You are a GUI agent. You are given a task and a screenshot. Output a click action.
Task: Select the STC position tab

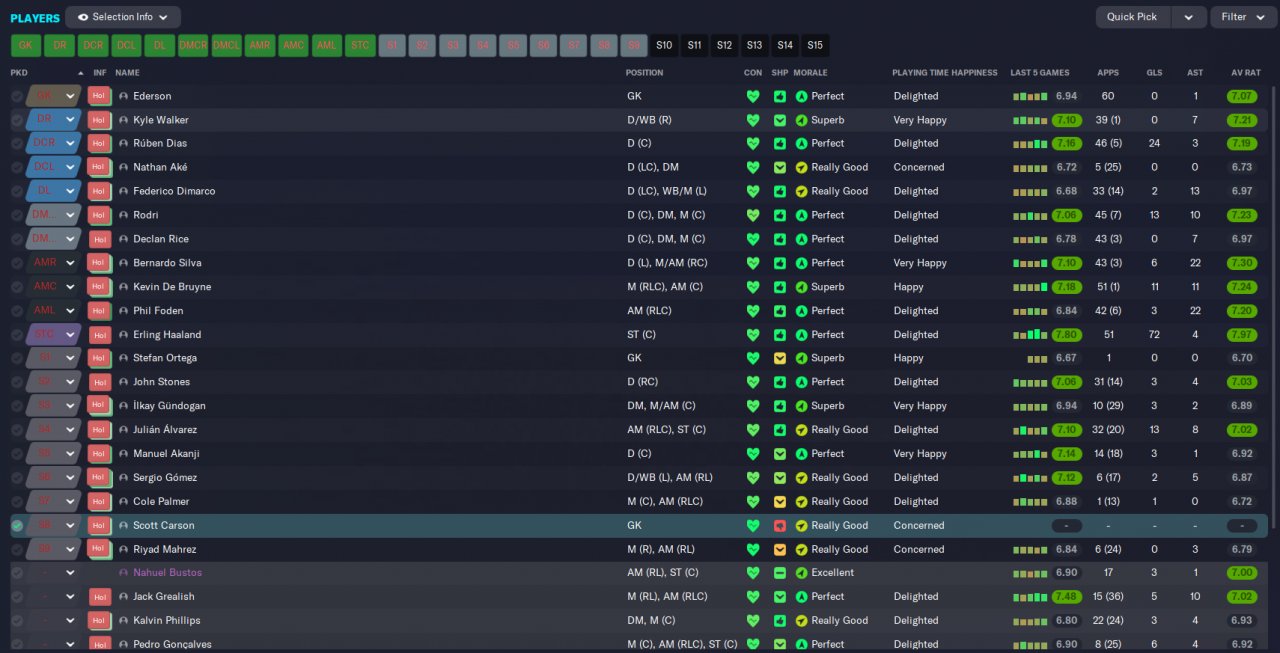click(360, 45)
